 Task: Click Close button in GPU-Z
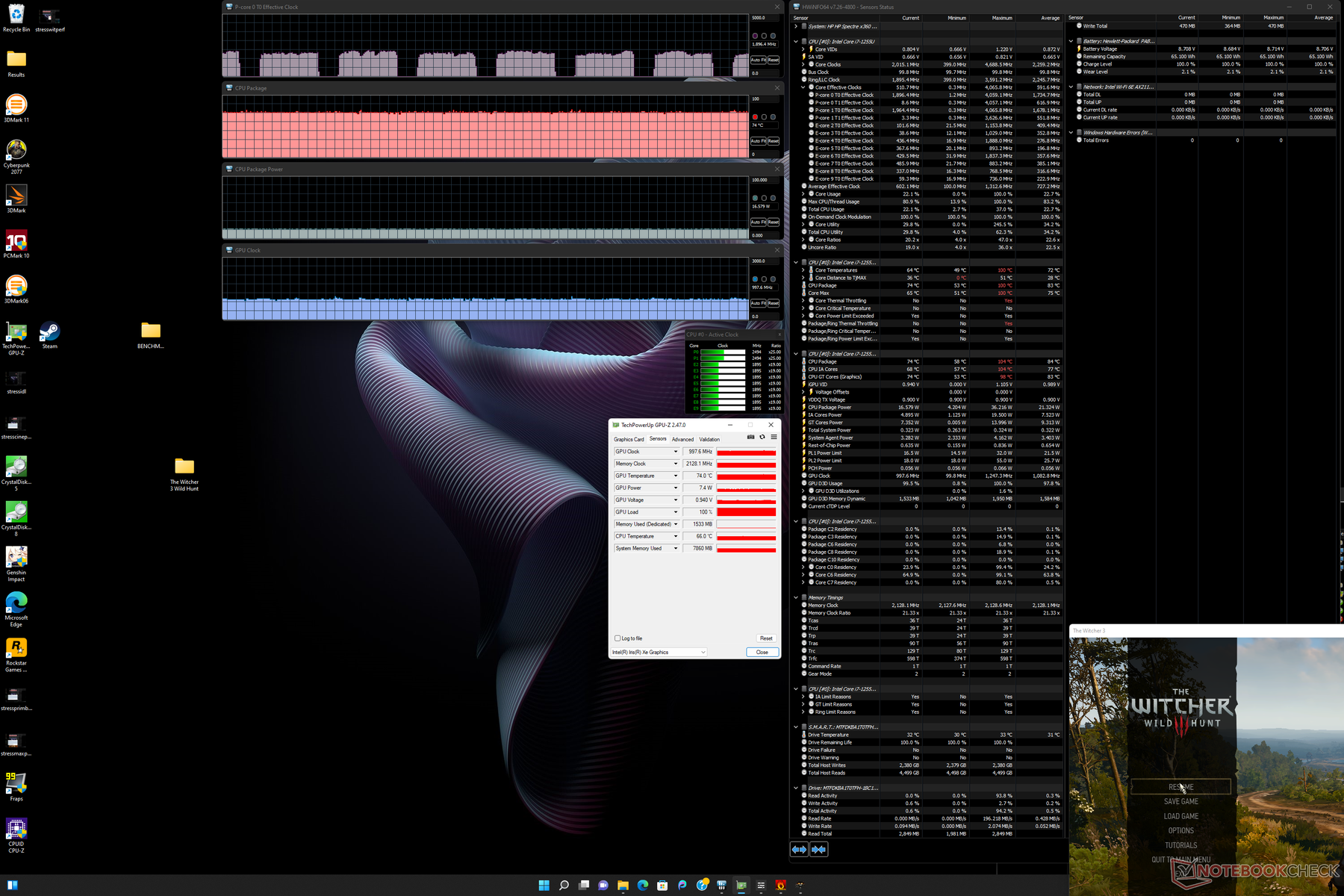[x=762, y=652]
